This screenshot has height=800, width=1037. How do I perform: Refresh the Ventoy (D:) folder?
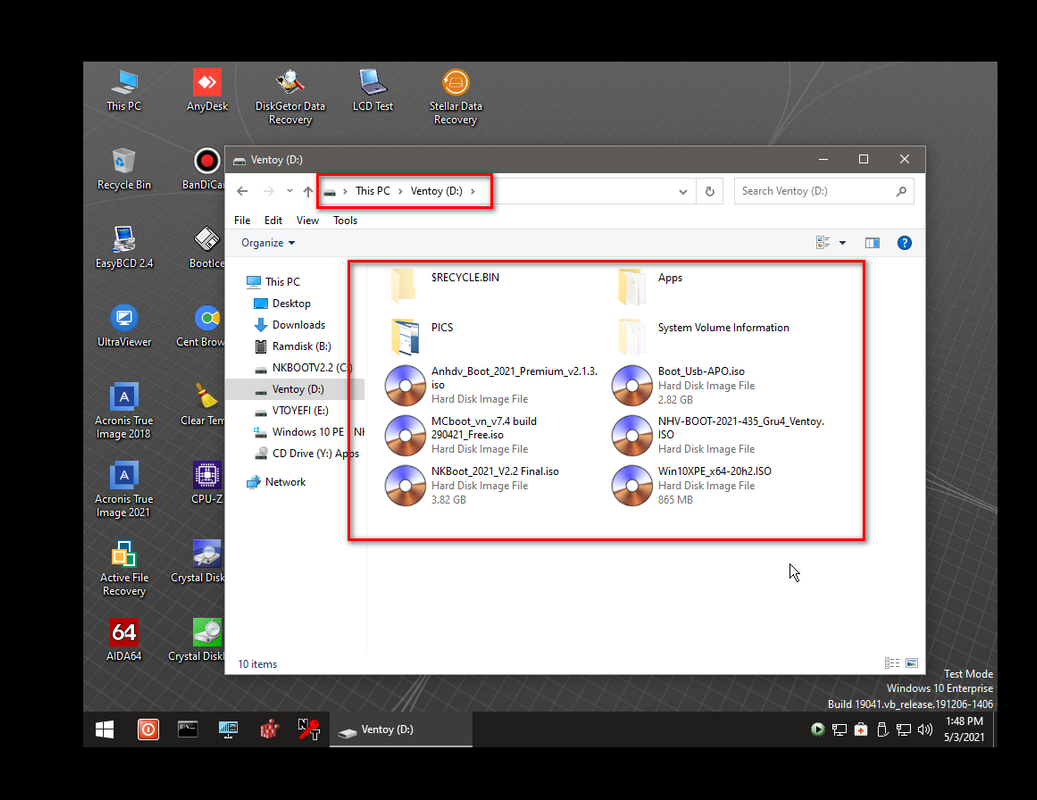pyautogui.click(x=710, y=191)
